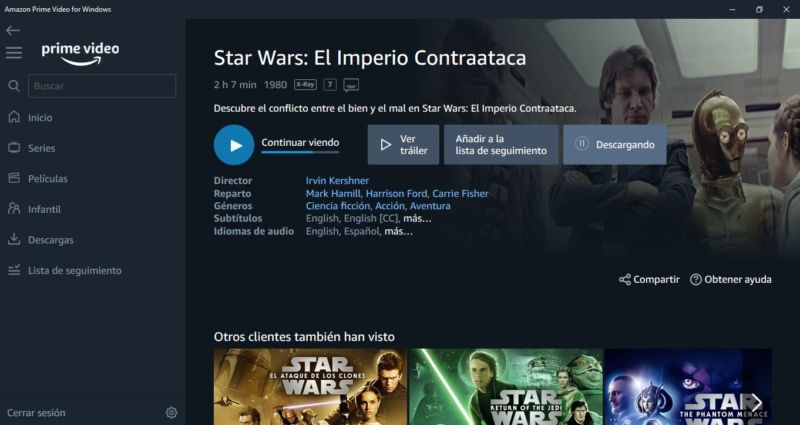Expand more audio languages with más…
800x425 pixels.
pyautogui.click(x=398, y=232)
